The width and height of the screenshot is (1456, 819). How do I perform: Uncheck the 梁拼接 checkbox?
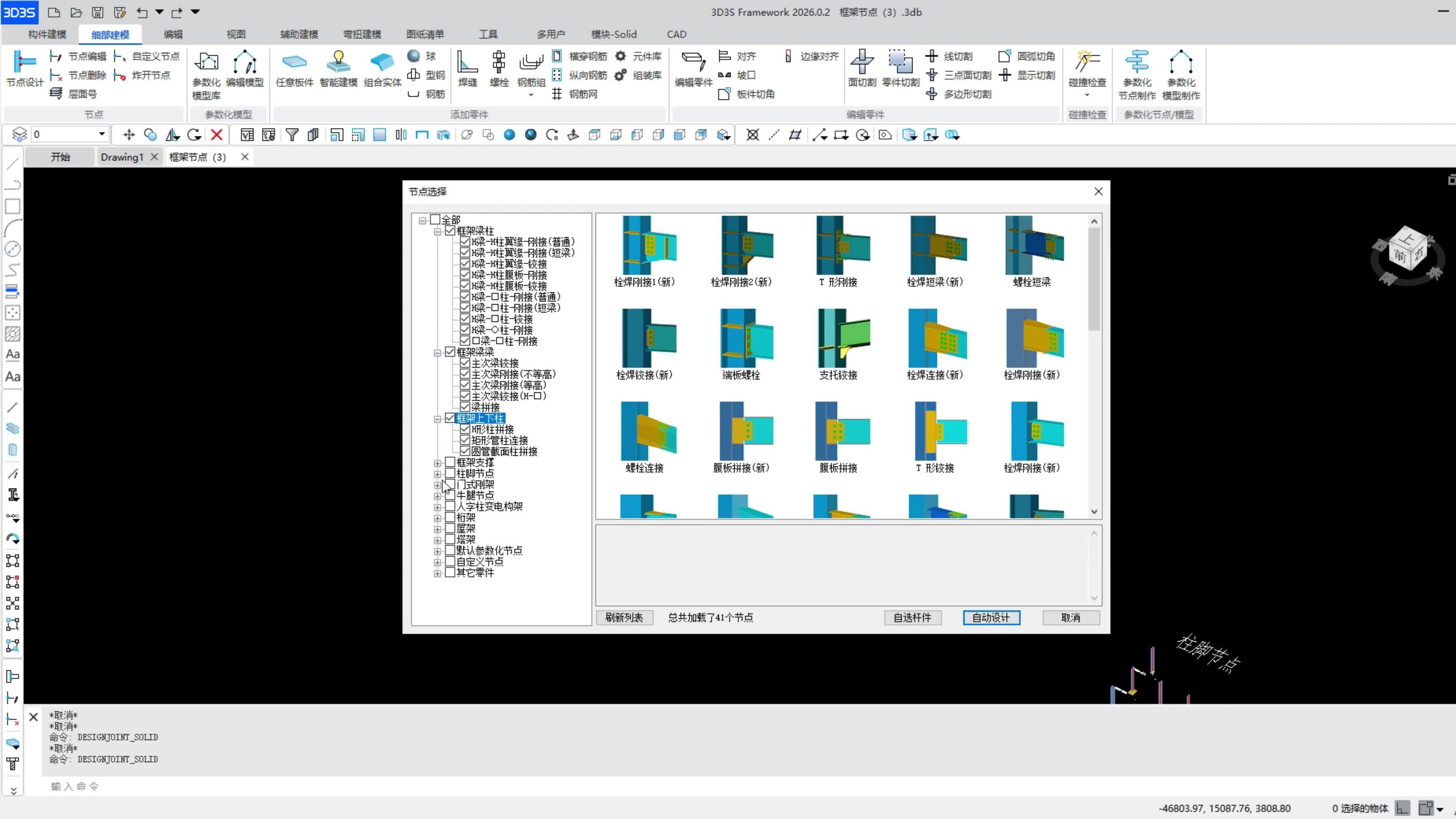464,407
